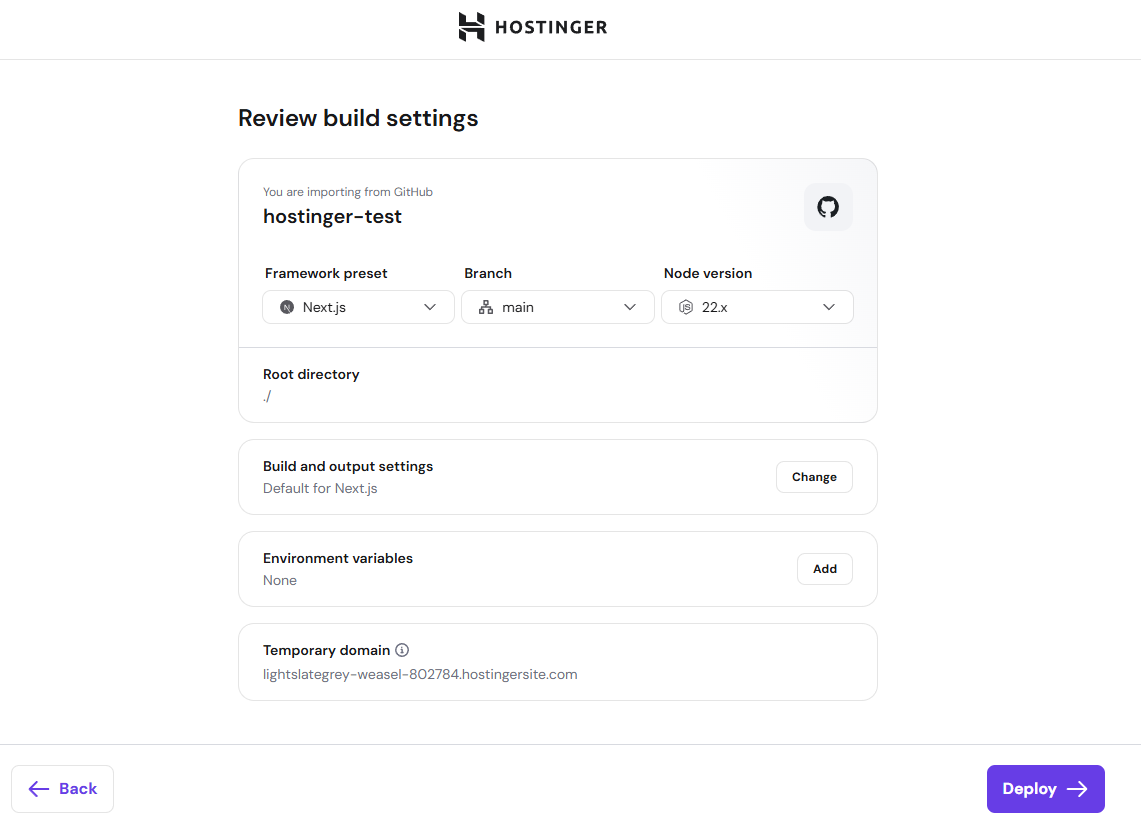This screenshot has width=1141, height=836.
Task: Click the Node.js icon beside 22.x
Action: click(686, 307)
